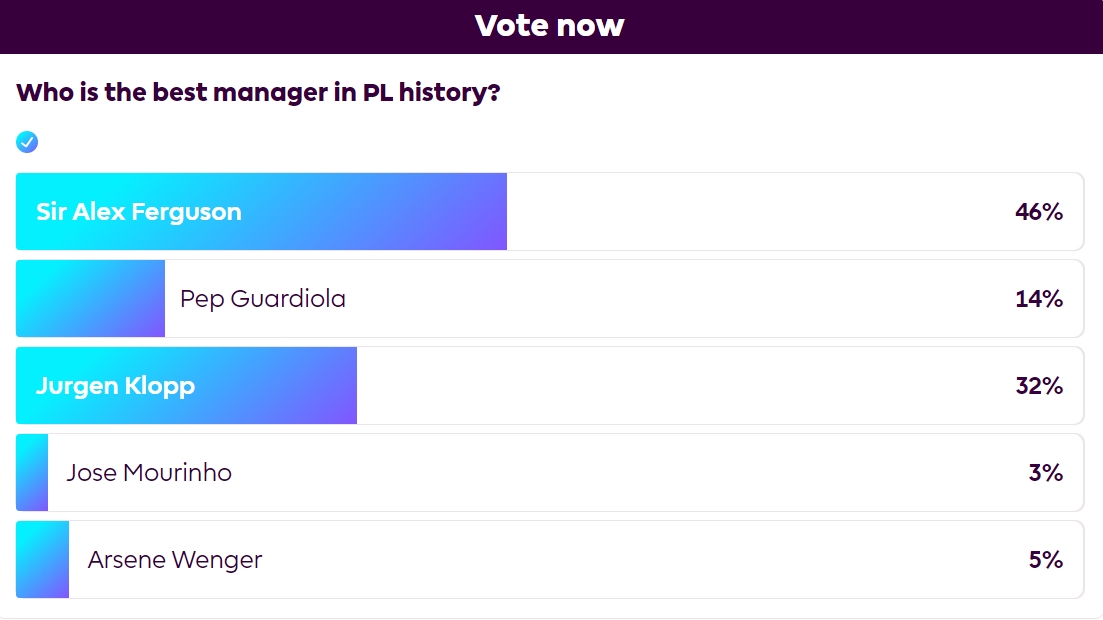Vote for Sir Alex Ferguson
This screenshot has width=1103, height=620.
point(139,212)
